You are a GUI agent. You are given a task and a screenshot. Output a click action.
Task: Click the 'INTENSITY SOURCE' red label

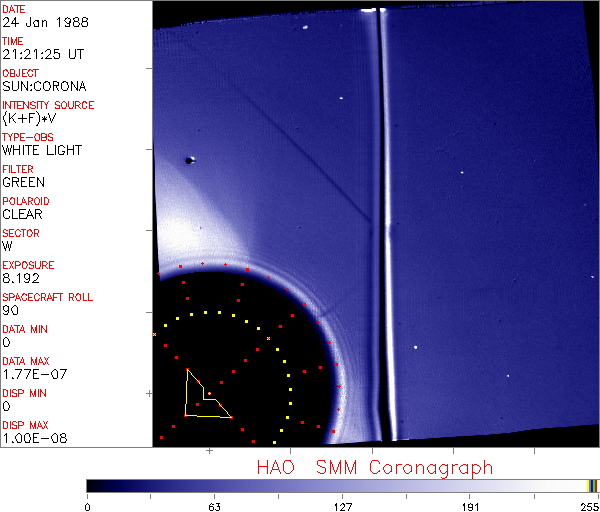pos(48,105)
